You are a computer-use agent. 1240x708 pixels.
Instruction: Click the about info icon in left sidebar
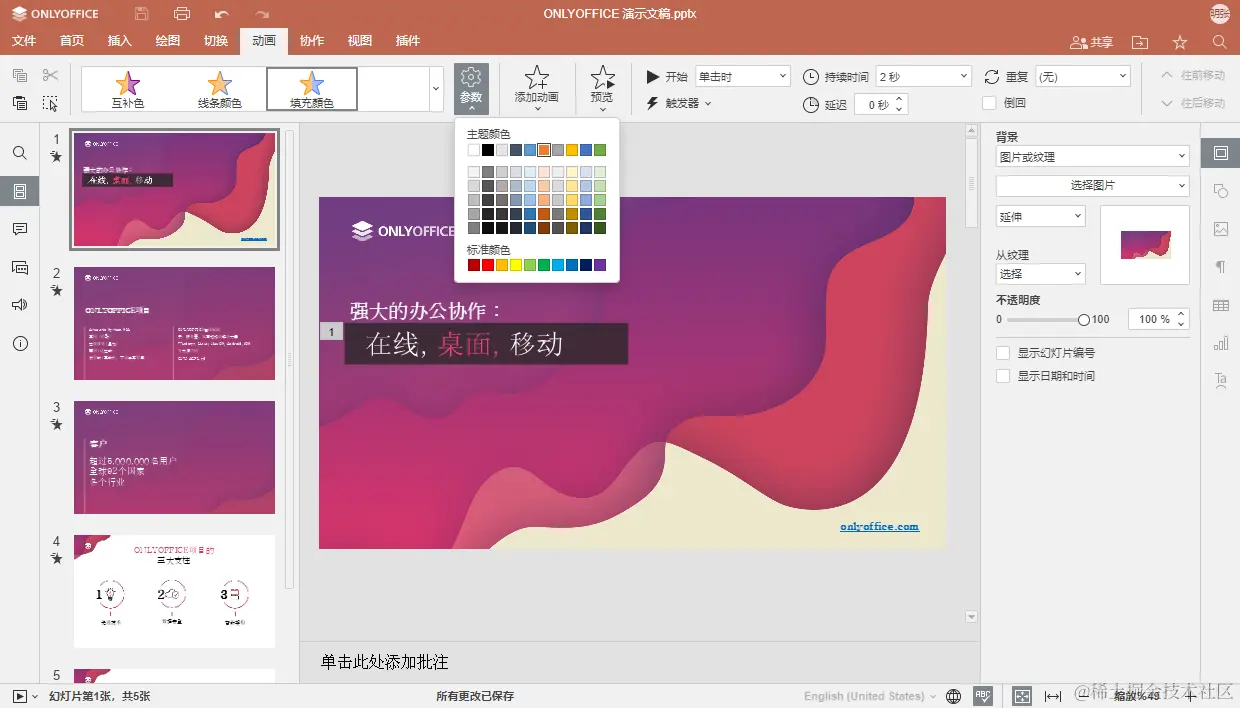[x=20, y=343]
